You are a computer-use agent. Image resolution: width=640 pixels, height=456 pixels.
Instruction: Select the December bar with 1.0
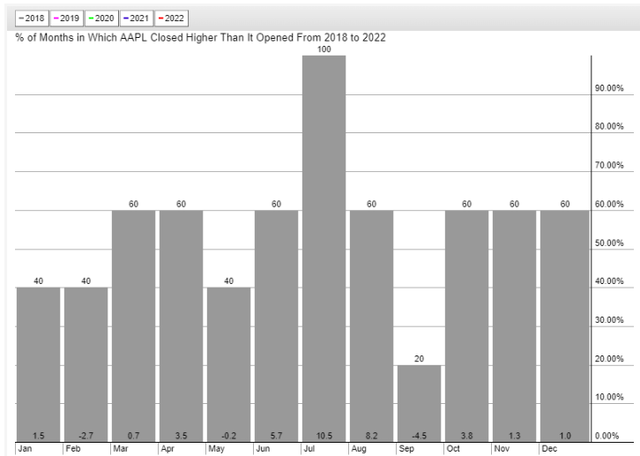click(565, 326)
